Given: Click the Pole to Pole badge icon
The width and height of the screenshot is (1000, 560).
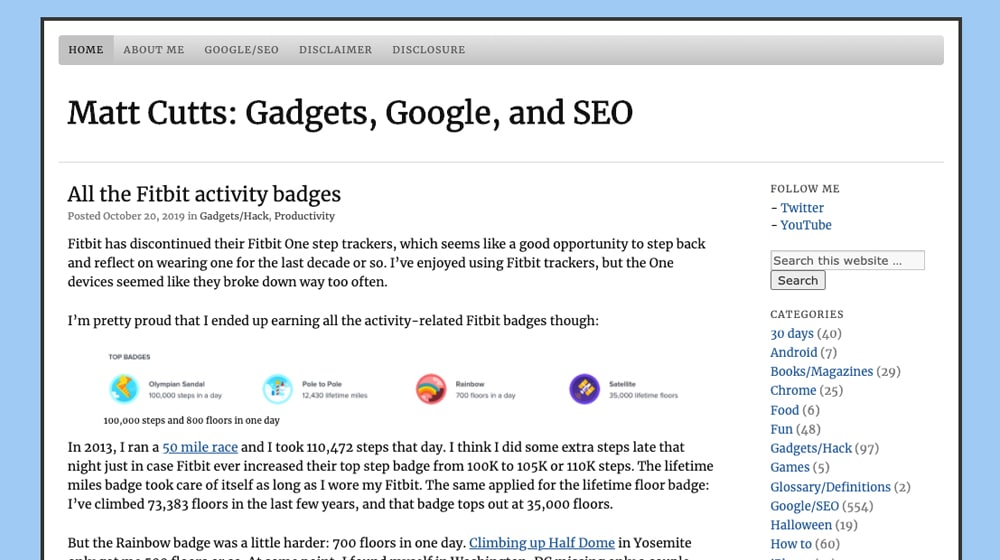Looking at the screenshot, I should point(277,388).
